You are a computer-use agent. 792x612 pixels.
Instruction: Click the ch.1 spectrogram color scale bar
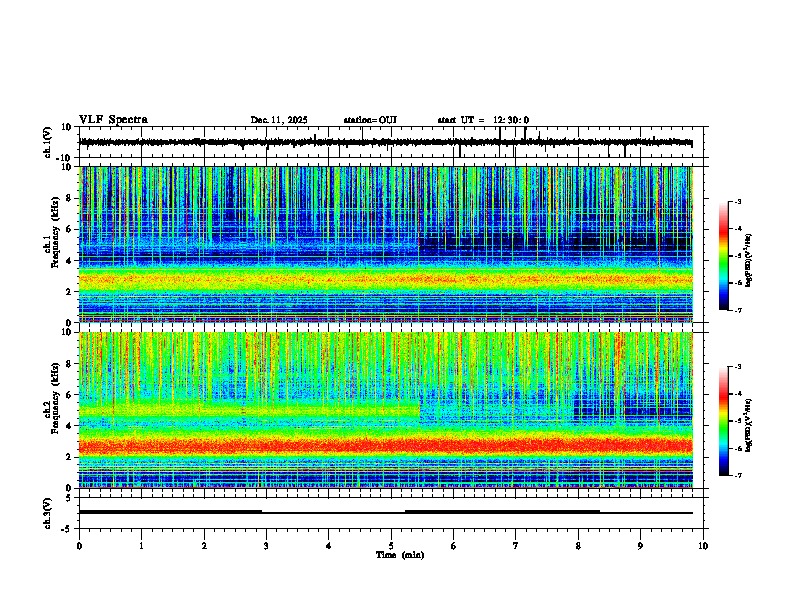723,256
